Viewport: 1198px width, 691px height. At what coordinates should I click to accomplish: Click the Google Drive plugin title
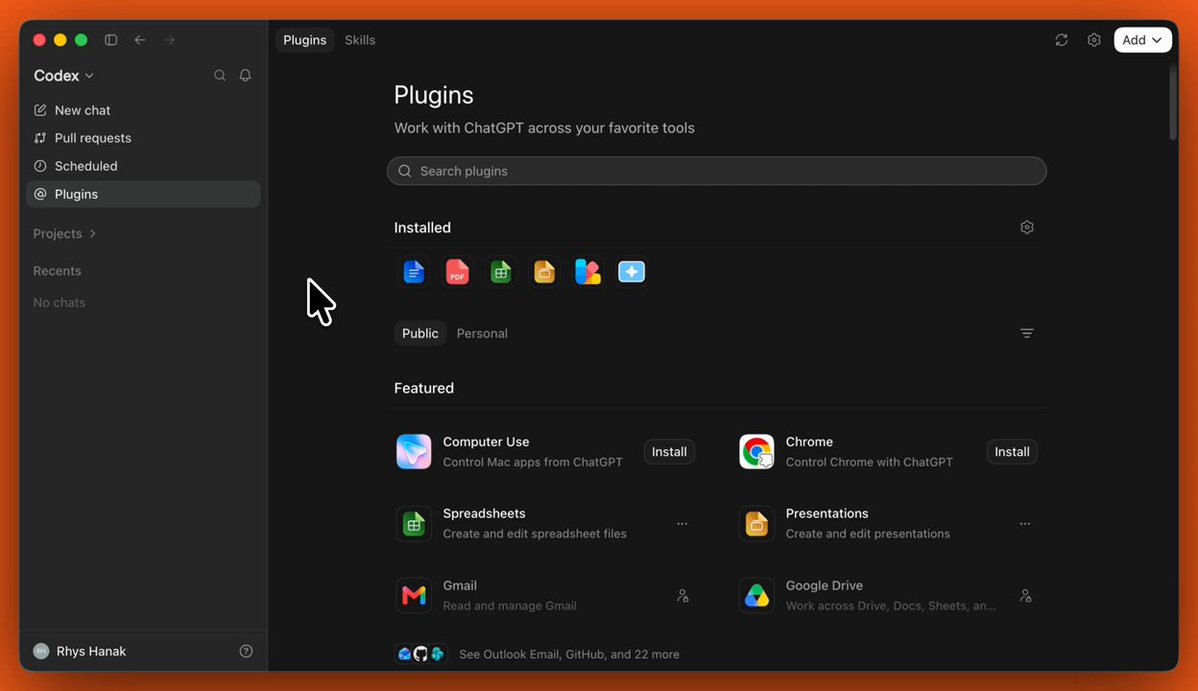click(x=824, y=586)
